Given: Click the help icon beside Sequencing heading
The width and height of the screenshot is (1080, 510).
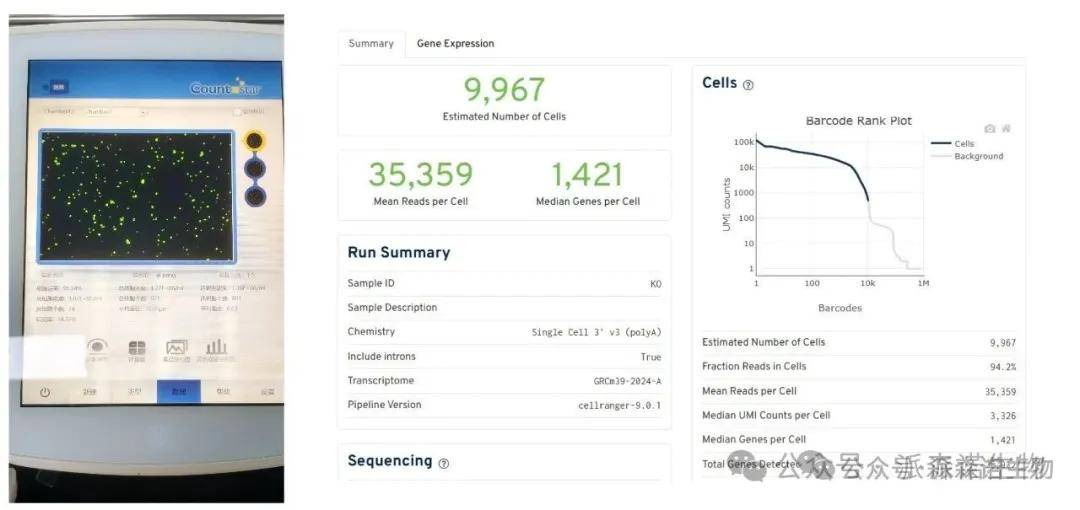Looking at the screenshot, I should click(443, 463).
